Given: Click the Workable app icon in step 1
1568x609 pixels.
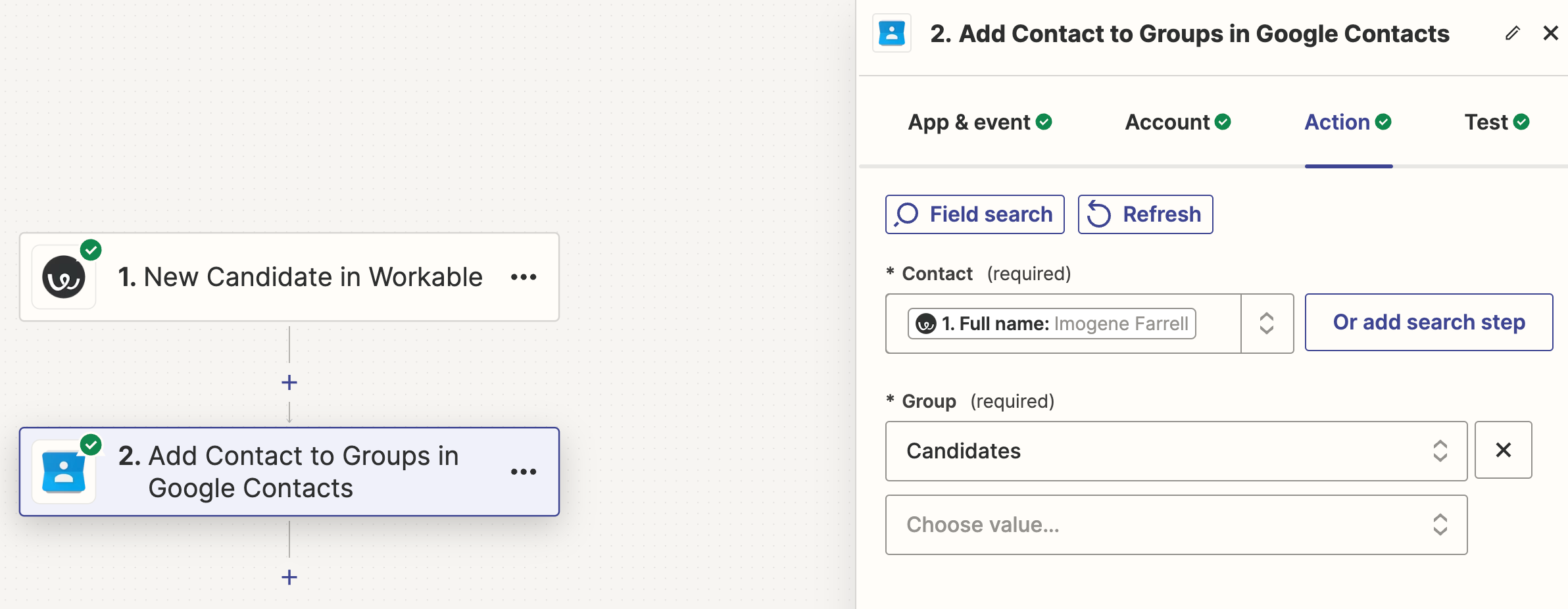Looking at the screenshot, I should [x=64, y=277].
